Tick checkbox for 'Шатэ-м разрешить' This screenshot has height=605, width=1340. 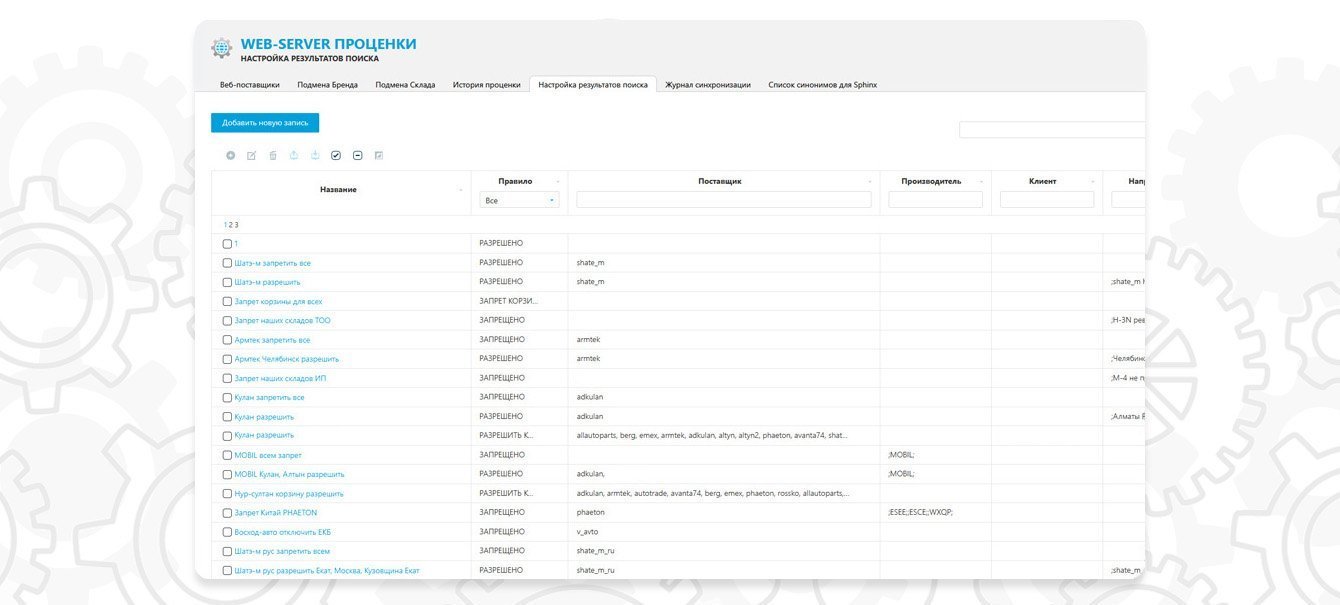(227, 282)
